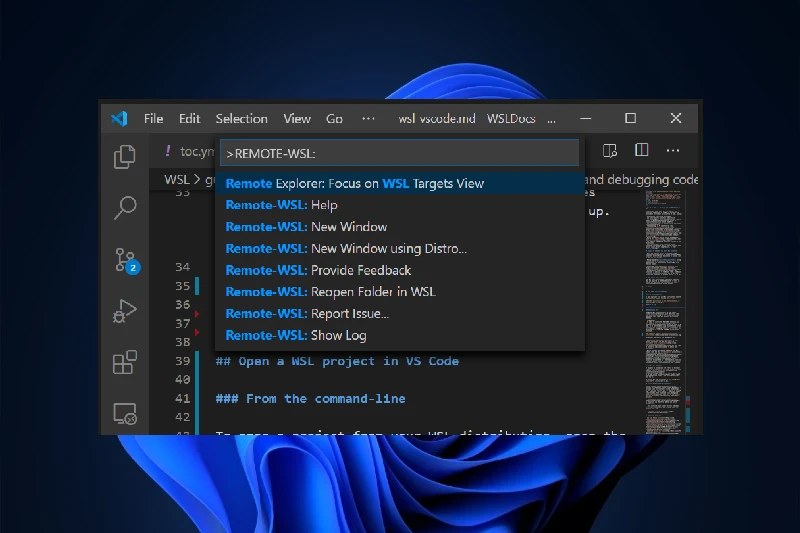Open Source Control view with 2 badge

pyautogui.click(x=127, y=261)
